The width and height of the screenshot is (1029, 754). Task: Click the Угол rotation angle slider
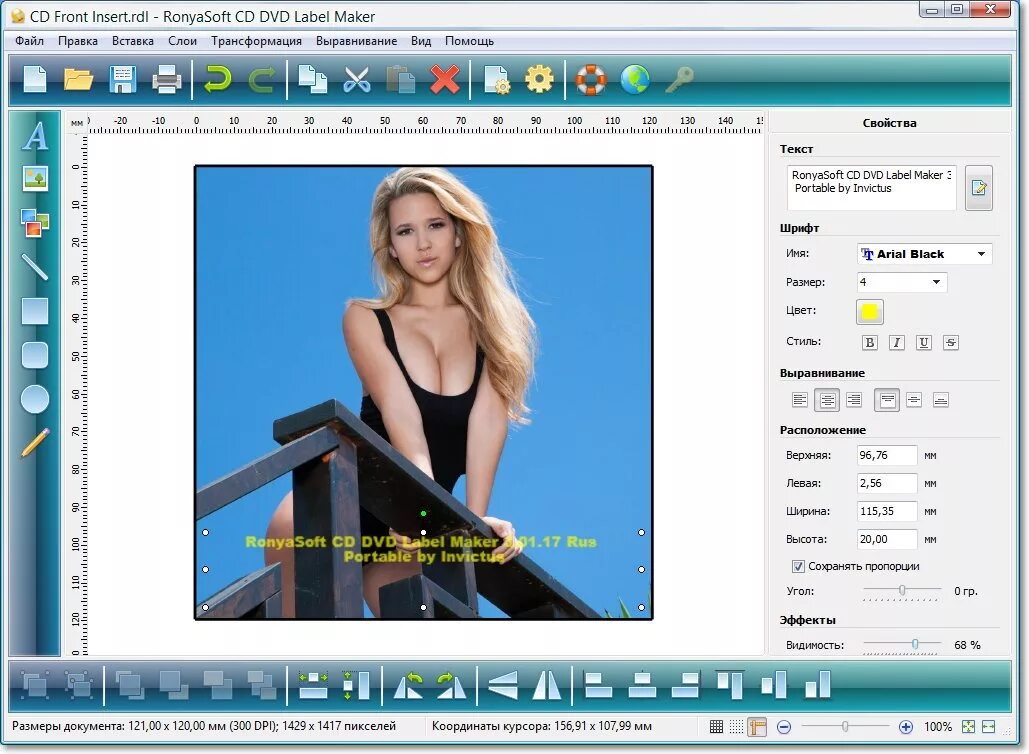click(902, 591)
